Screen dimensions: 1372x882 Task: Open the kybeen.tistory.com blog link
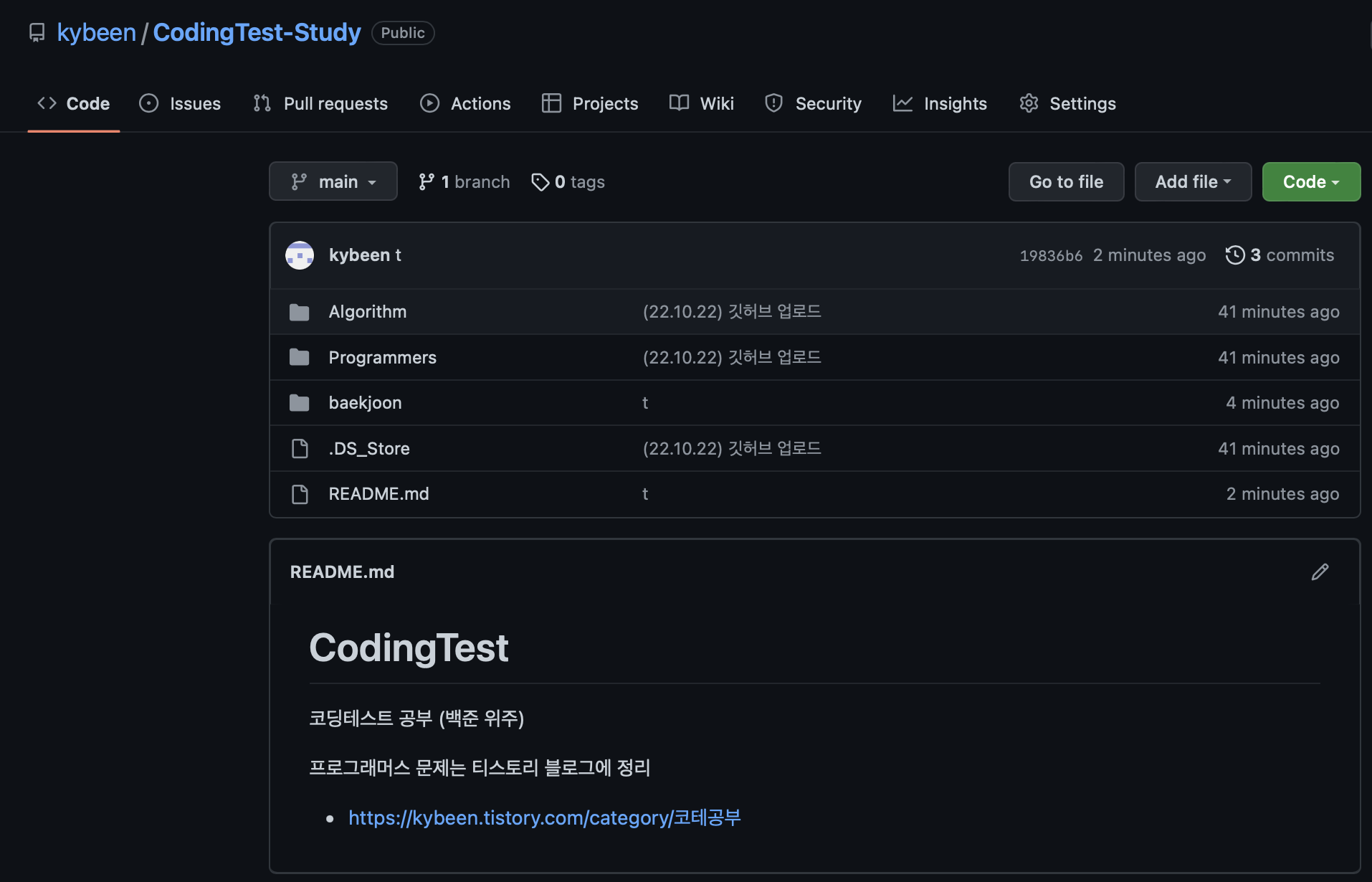click(544, 817)
